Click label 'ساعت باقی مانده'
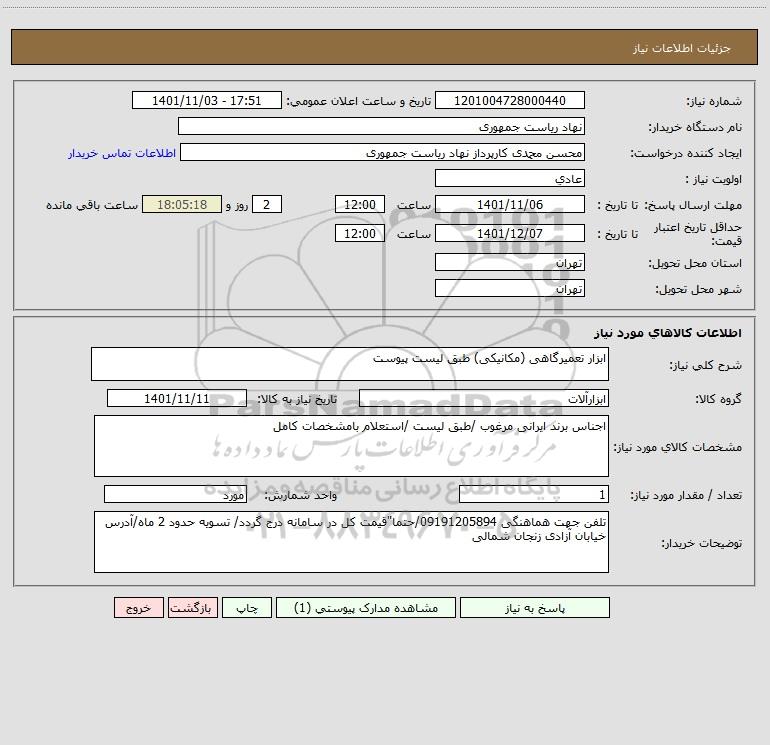The width and height of the screenshot is (770, 745). [x=92, y=205]
